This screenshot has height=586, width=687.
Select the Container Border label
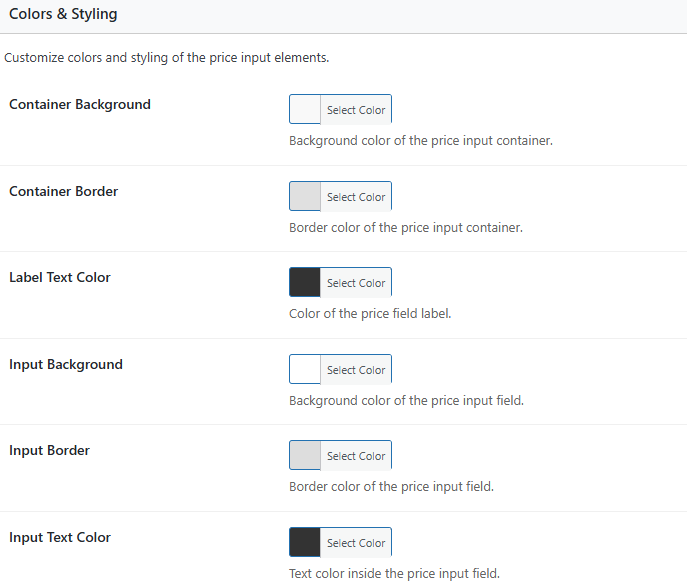click(x=63, y=191)
